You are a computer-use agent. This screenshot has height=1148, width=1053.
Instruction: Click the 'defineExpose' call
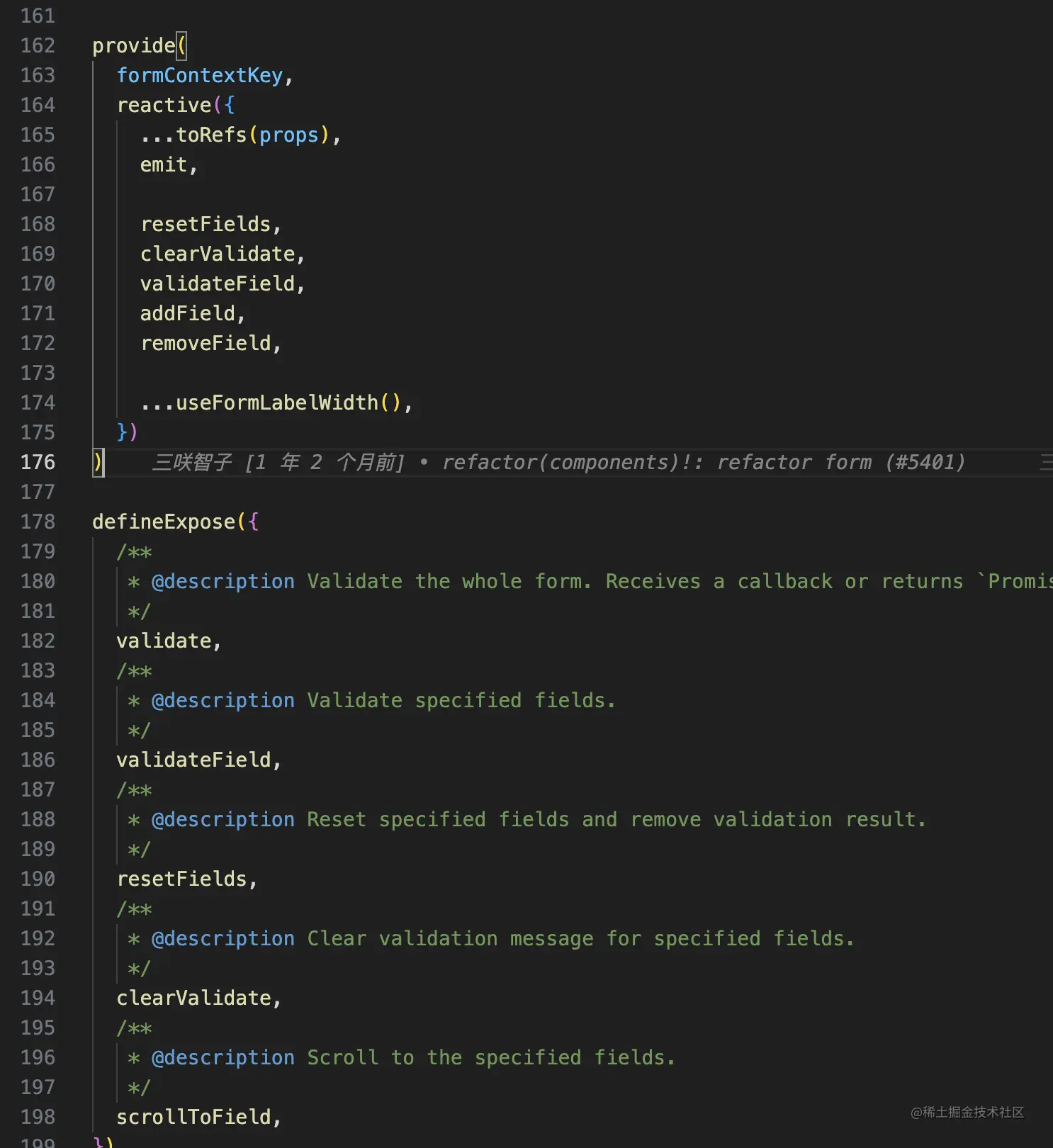pos(164,522)
